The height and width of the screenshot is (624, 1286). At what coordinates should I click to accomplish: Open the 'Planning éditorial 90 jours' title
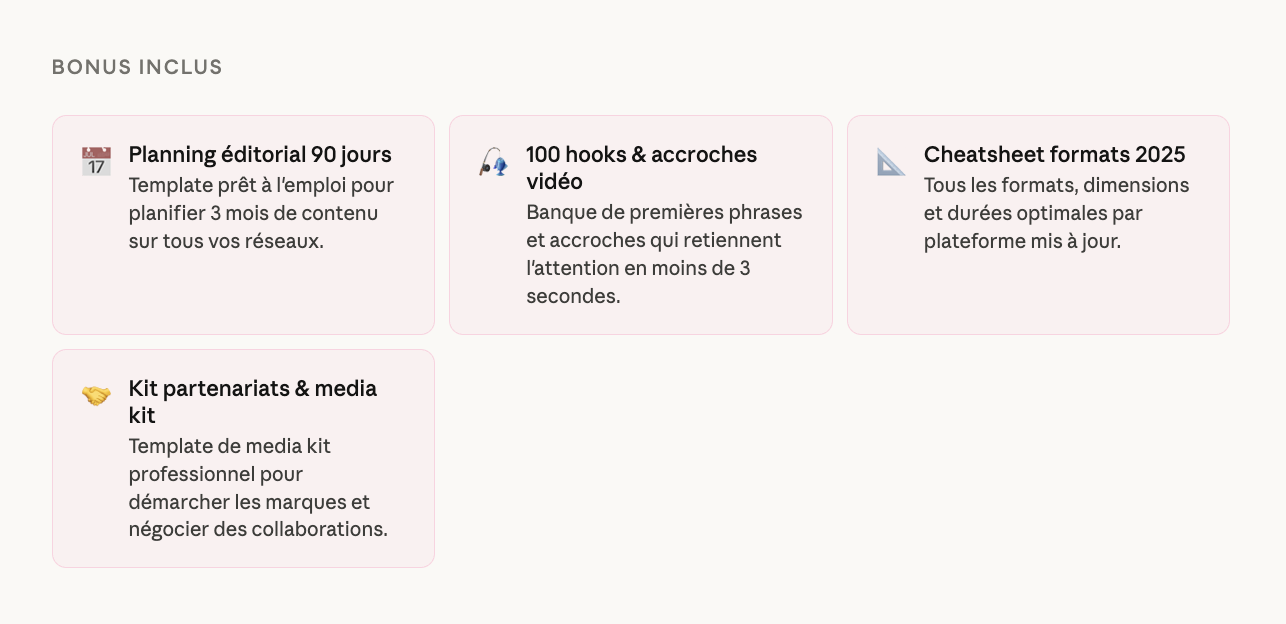[x=260, y=155]
